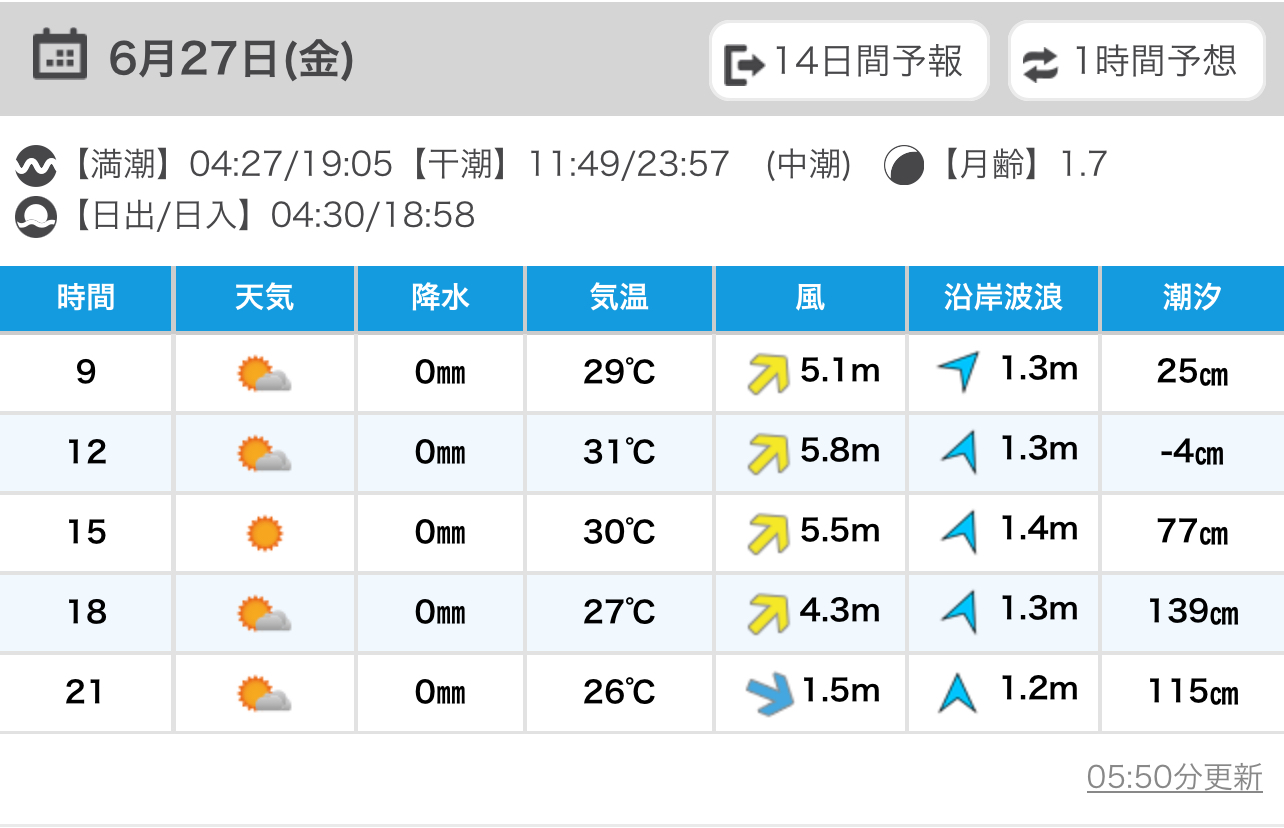Click the wave direction arrow at 21時

coord(957,692)
